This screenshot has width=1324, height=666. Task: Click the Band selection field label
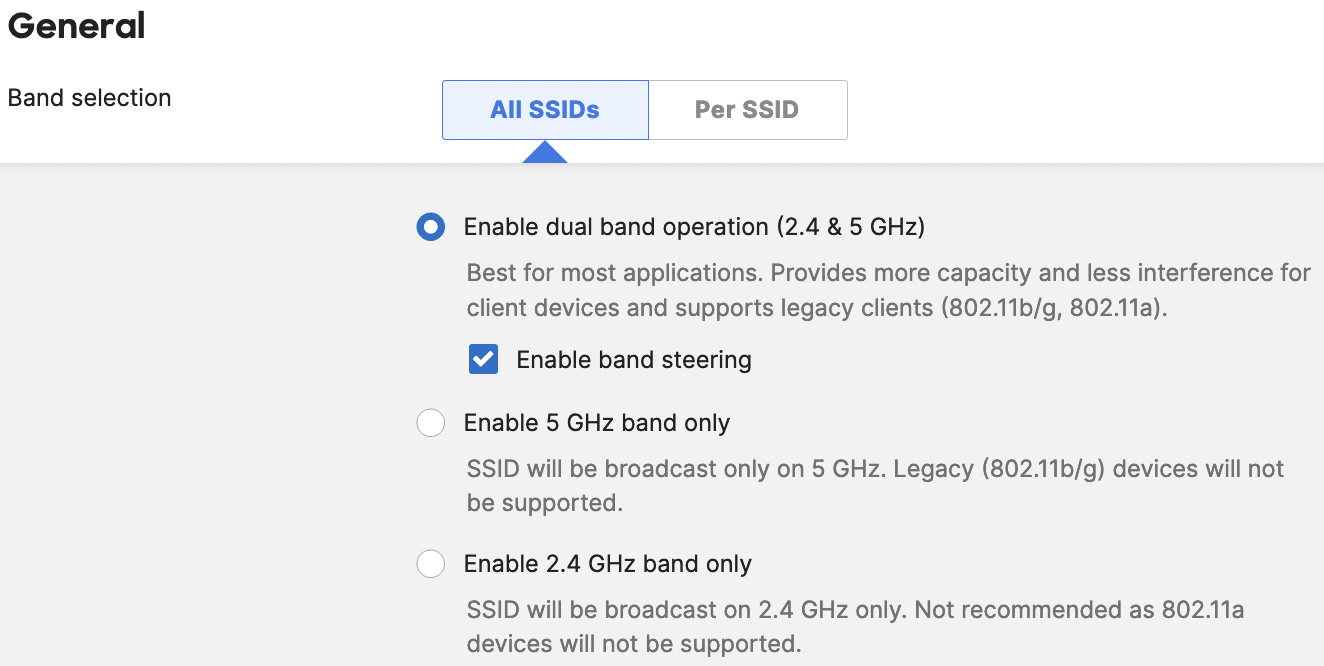click(90, 98)
